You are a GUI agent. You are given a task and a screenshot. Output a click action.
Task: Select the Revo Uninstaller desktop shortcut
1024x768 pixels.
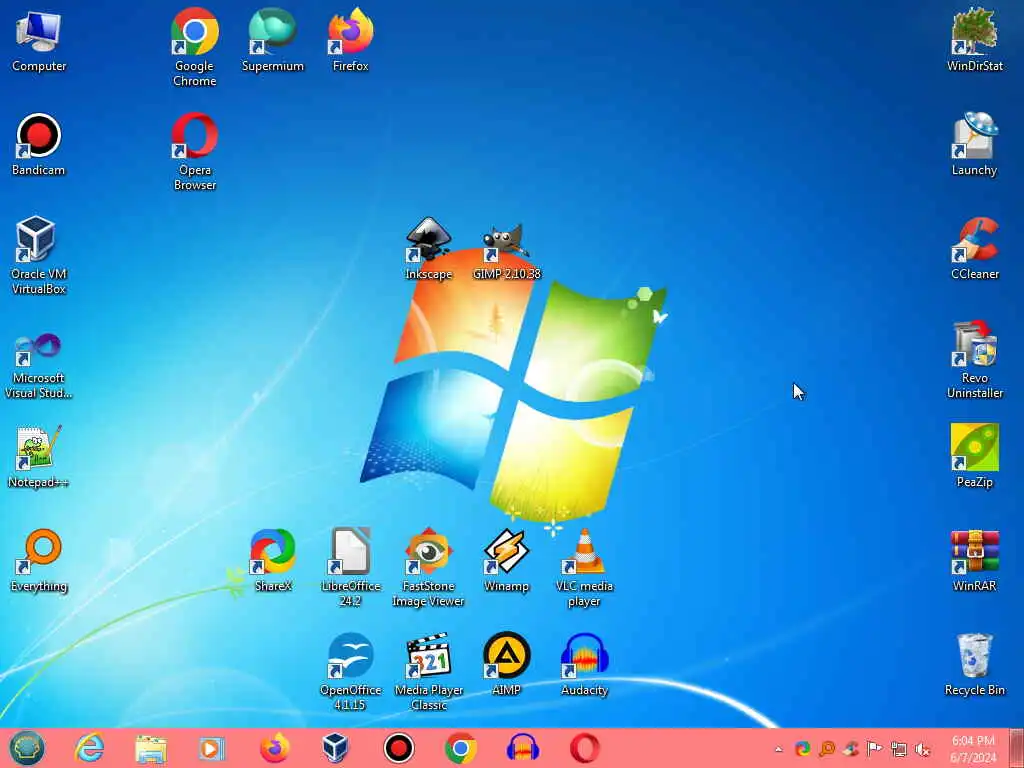[x=974, y=359]
